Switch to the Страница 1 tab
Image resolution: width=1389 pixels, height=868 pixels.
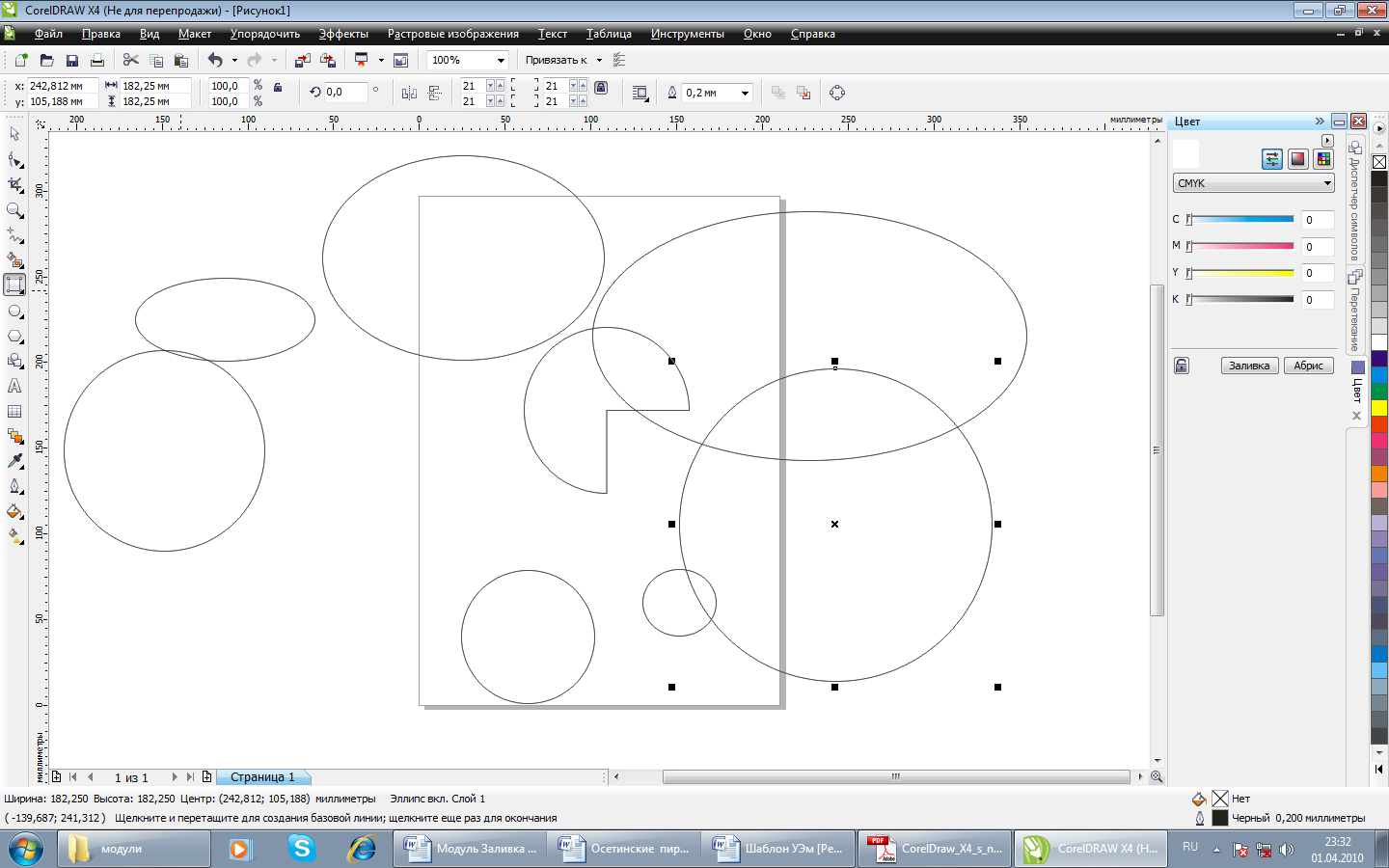262,777
